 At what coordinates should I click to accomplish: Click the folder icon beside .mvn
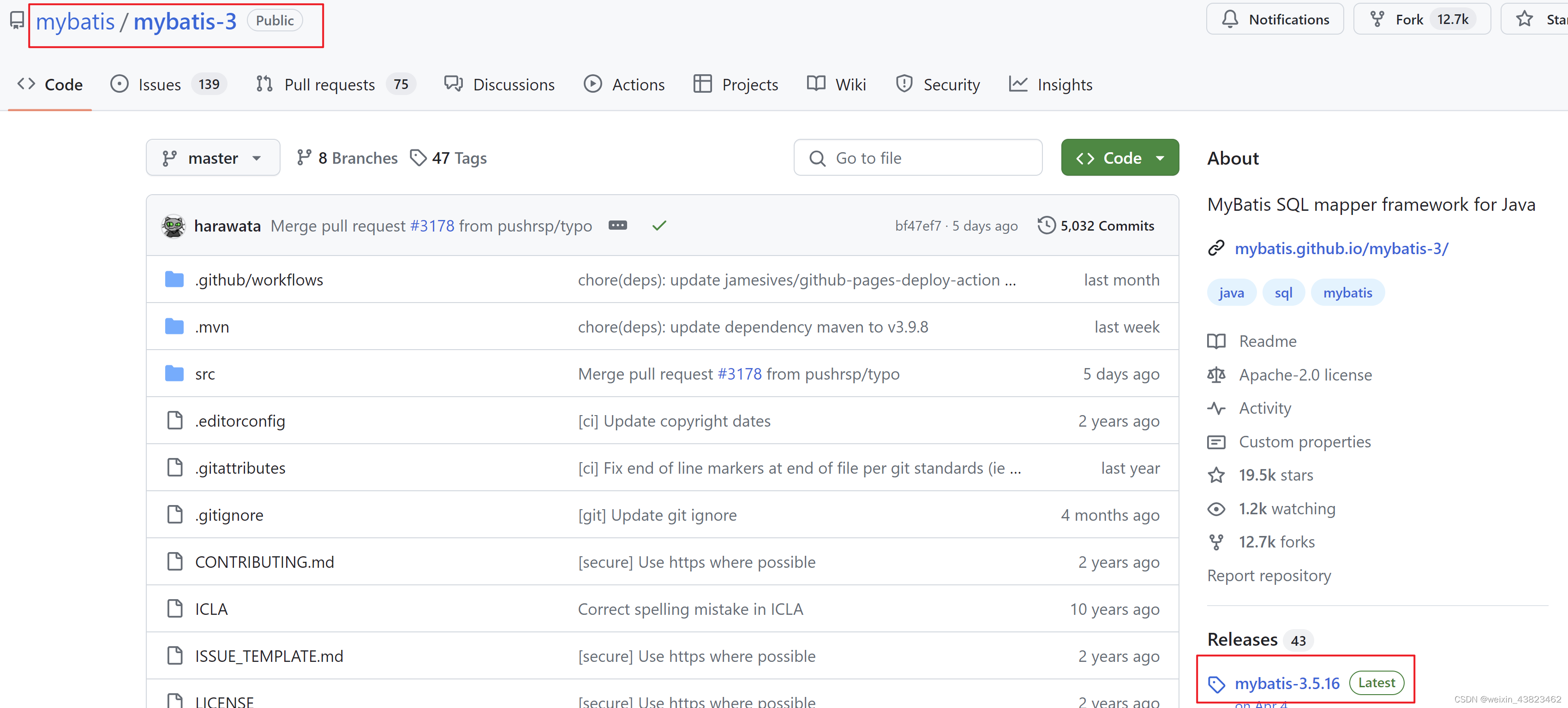[x=175, y=327]
